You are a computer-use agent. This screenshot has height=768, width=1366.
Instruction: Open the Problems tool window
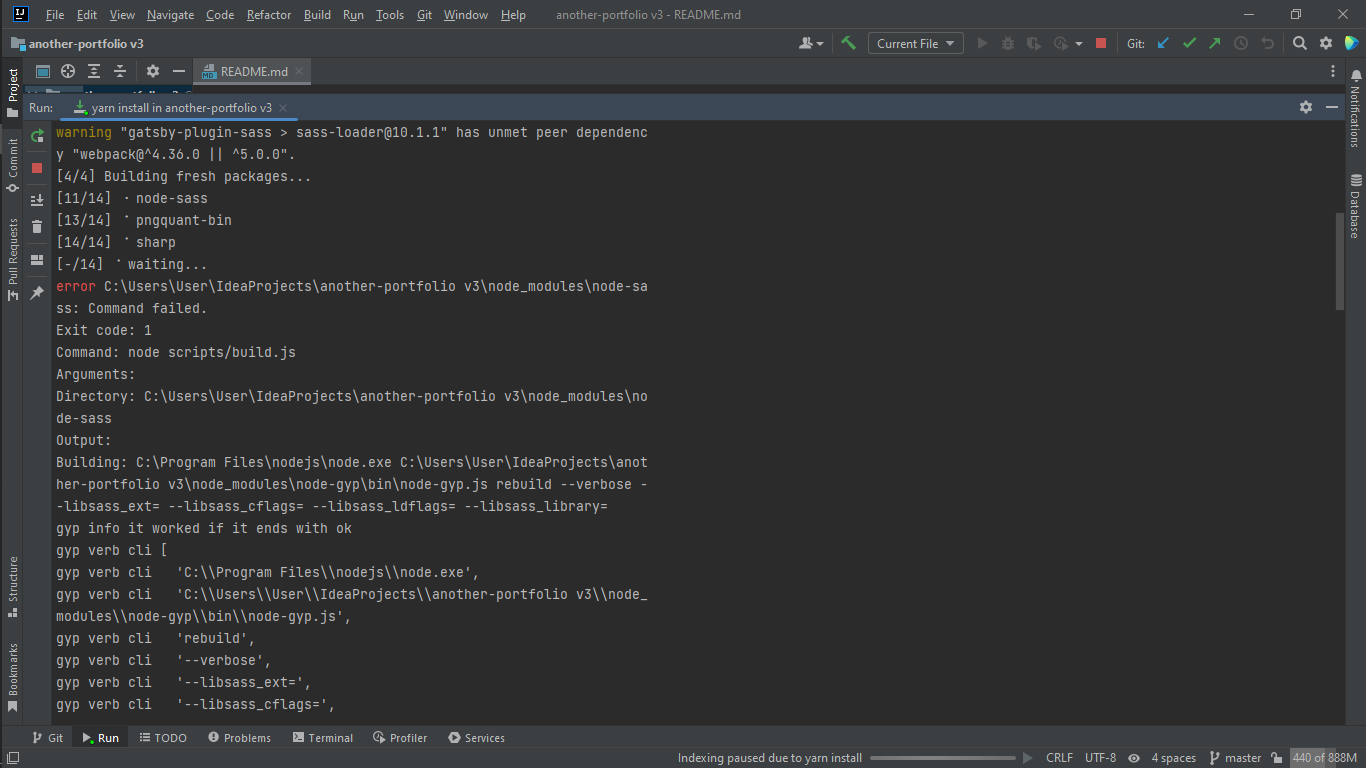click(x=240, y=738)
